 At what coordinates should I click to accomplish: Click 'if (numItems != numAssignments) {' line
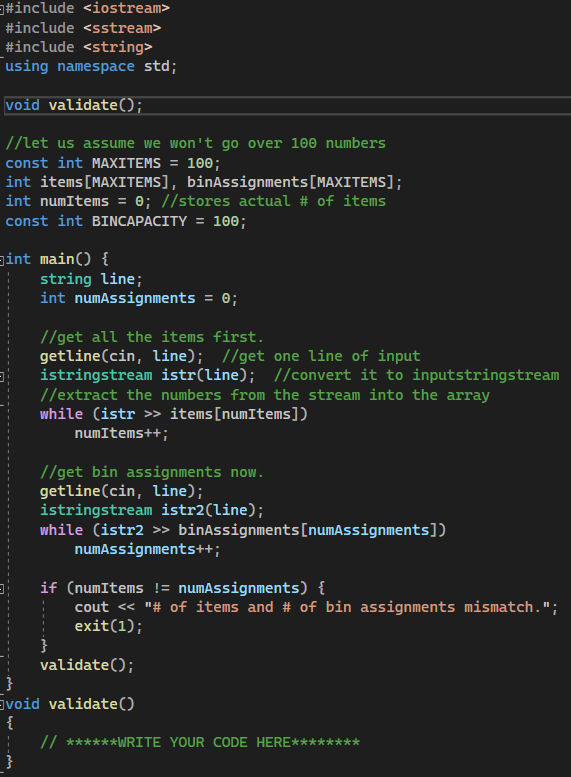182,588
